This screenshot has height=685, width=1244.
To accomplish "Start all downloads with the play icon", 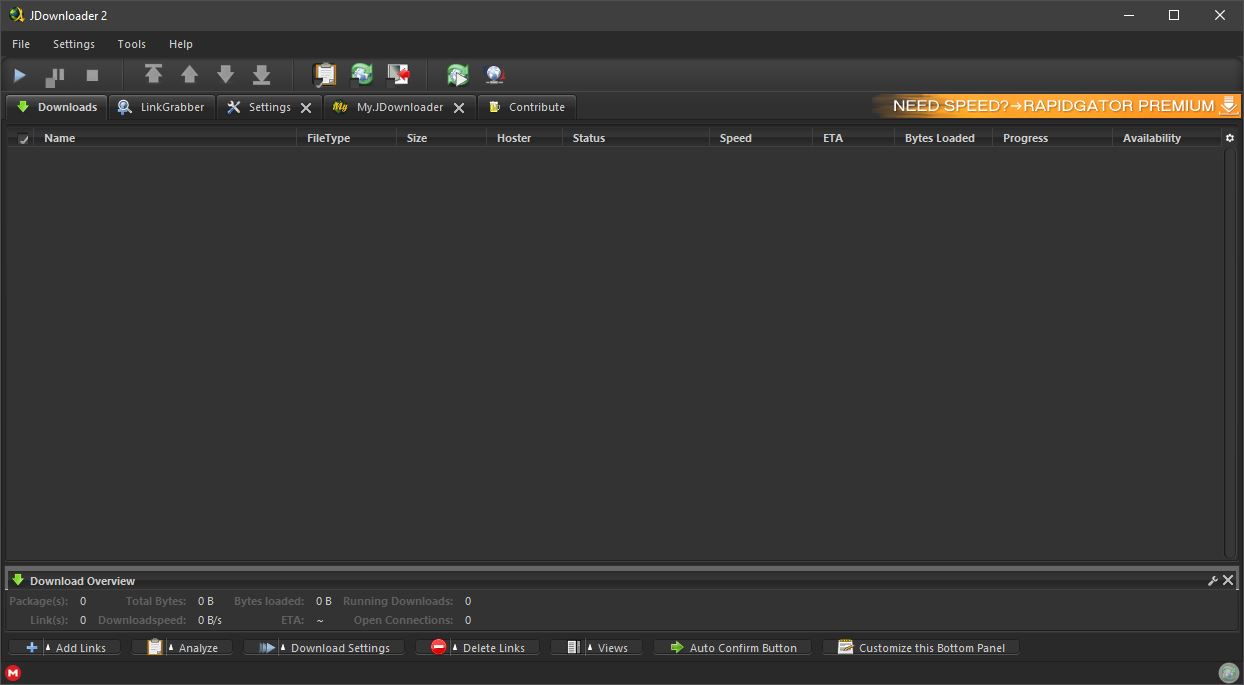I will tap(19, 75).
